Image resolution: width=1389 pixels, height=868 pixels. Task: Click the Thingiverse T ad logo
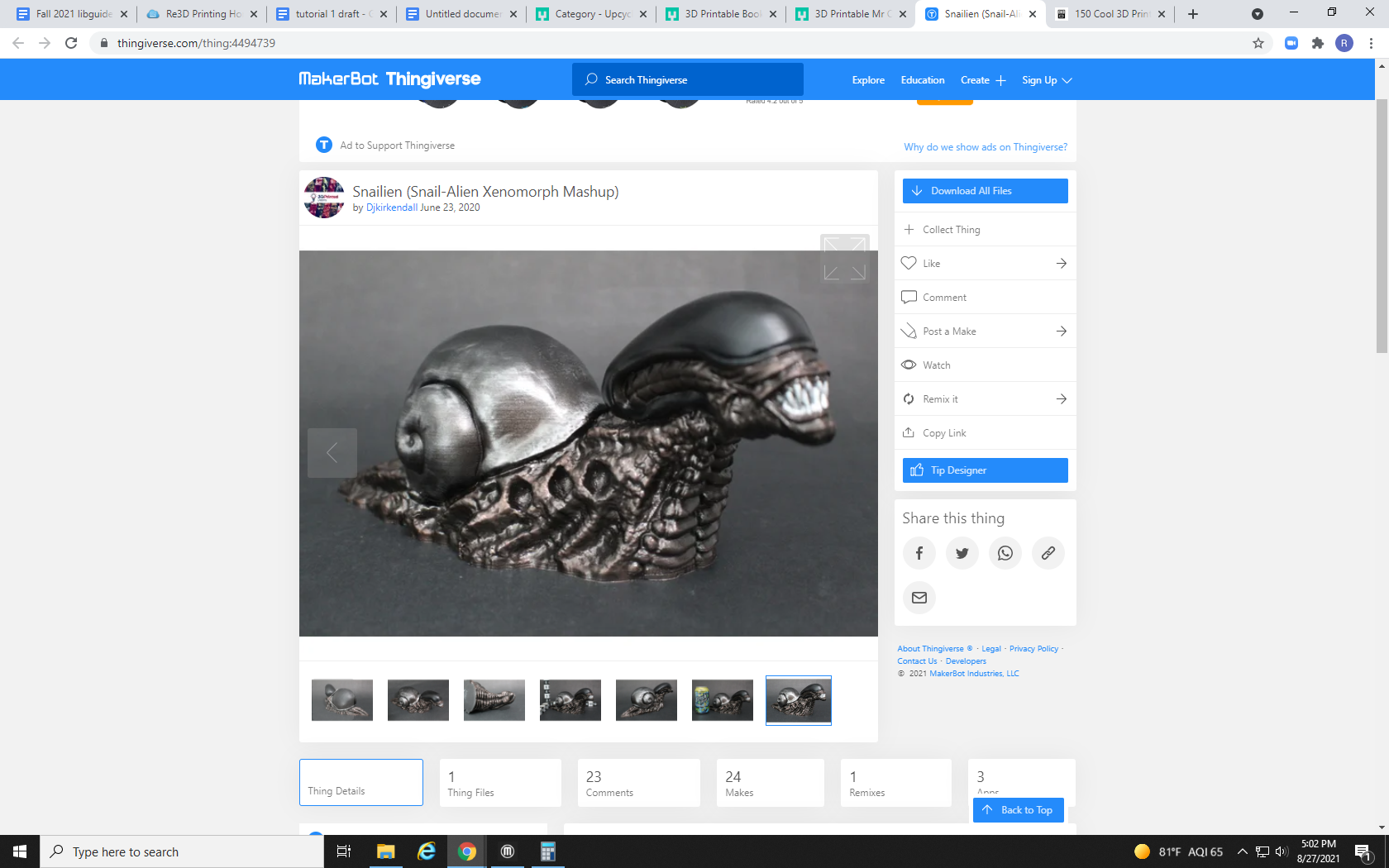[324, 145]
